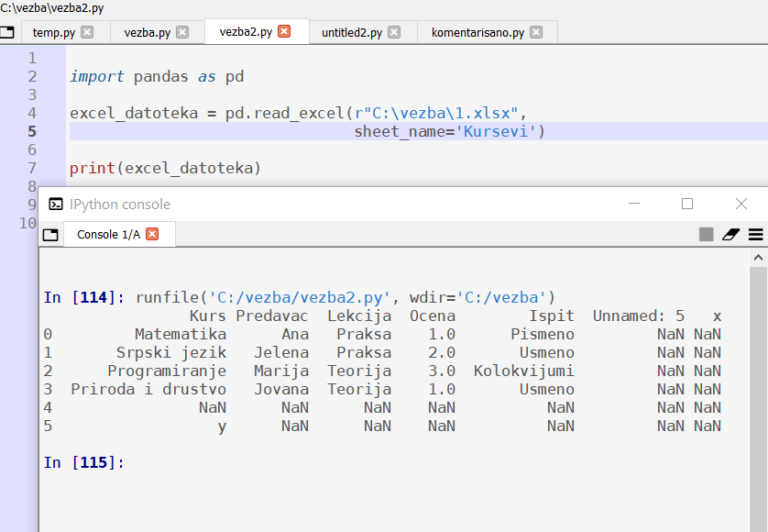Click the 'Marija' cell in output

click(281, 371)
